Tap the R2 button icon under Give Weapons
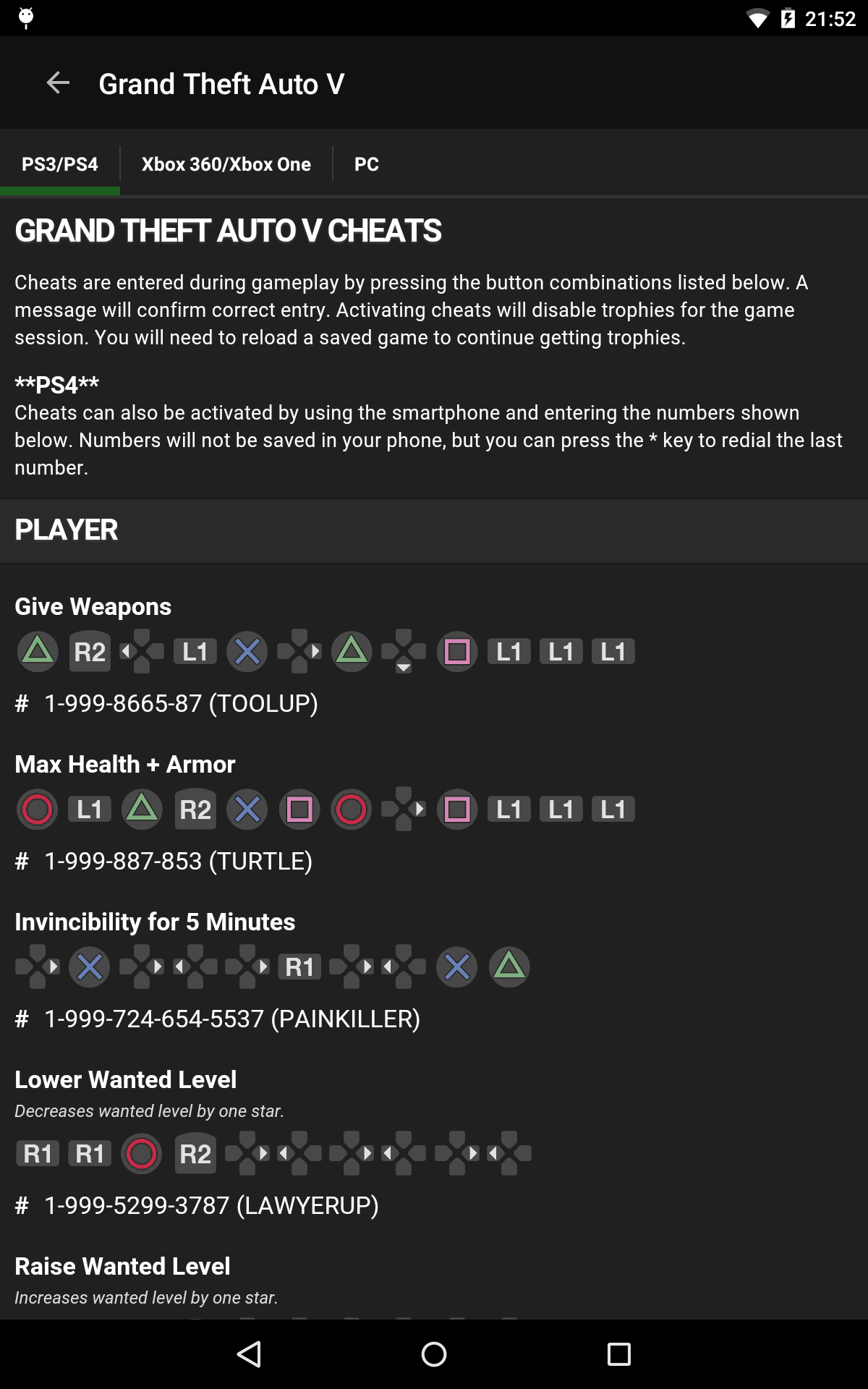Screen dimensions: 868x1389 point(90,651)
